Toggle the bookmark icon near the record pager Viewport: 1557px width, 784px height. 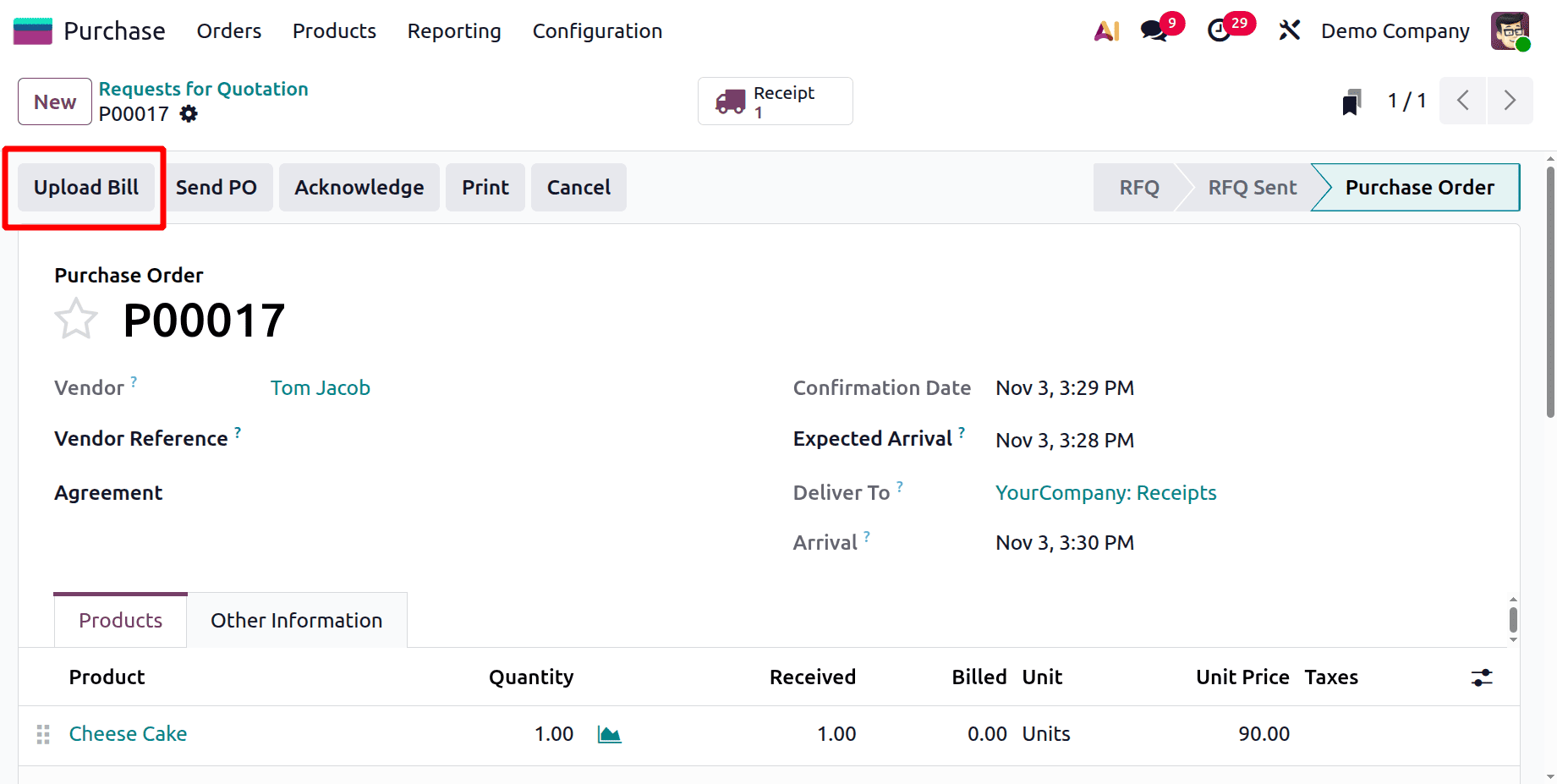[1351, 101]
